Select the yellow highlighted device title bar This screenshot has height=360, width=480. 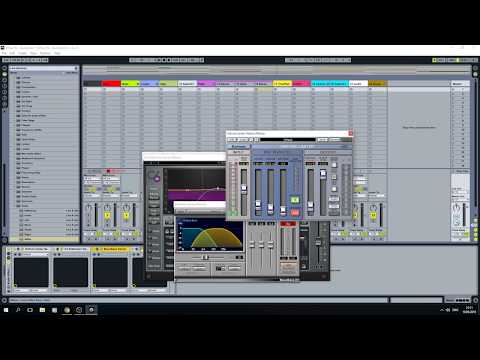pos(111,249)
